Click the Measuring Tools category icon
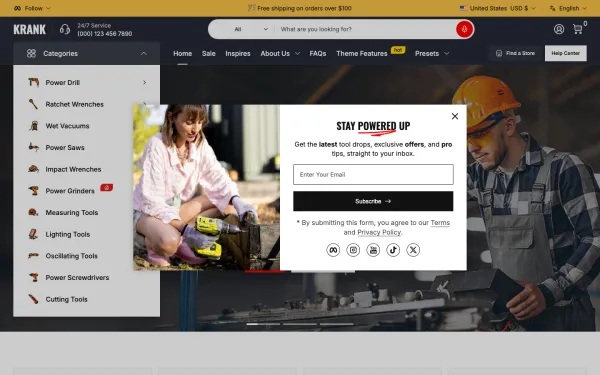This screenshot has width=600, height=375. point(33,212)
